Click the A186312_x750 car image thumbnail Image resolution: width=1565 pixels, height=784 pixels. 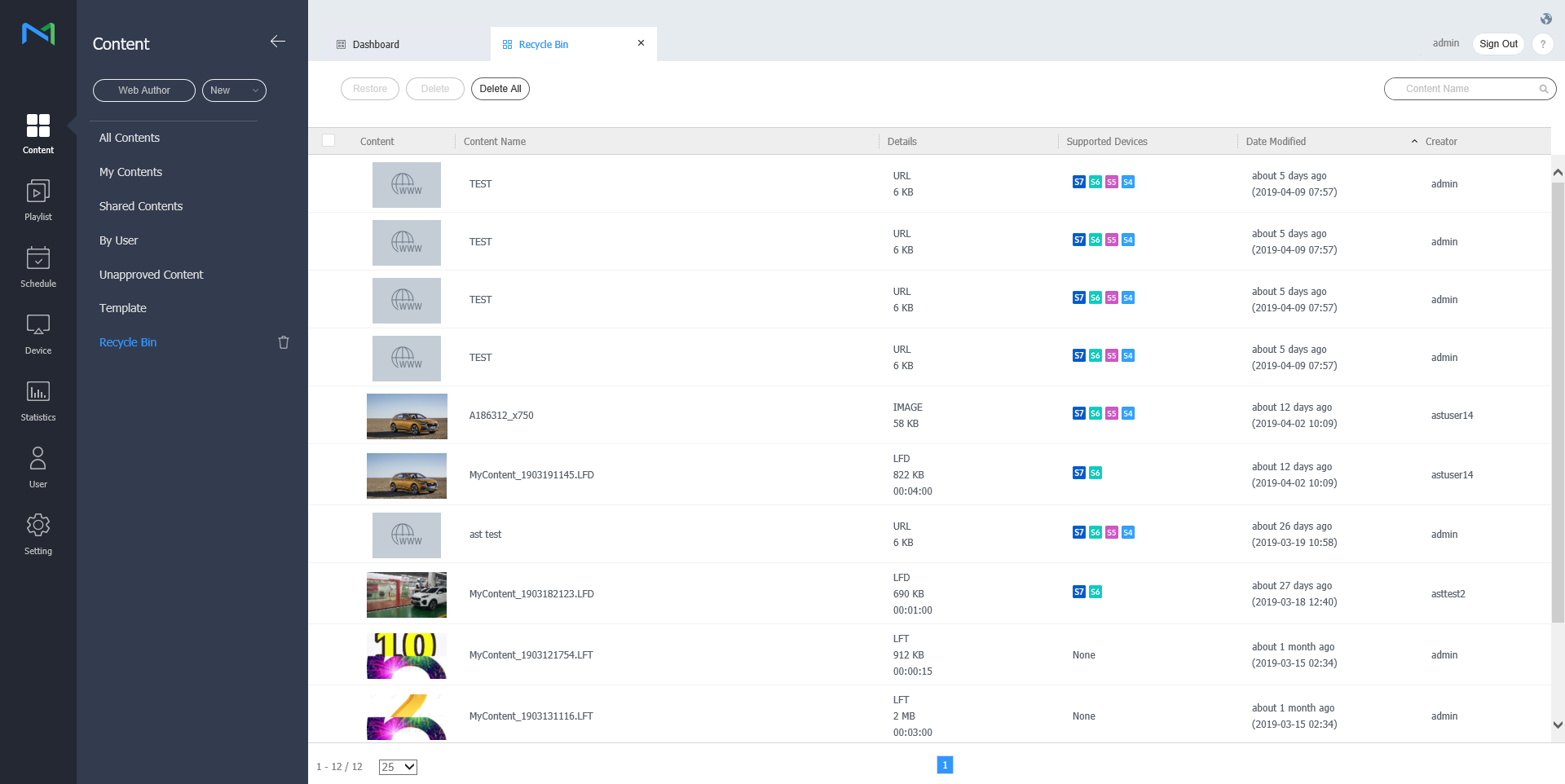click(x=407, y=416)
